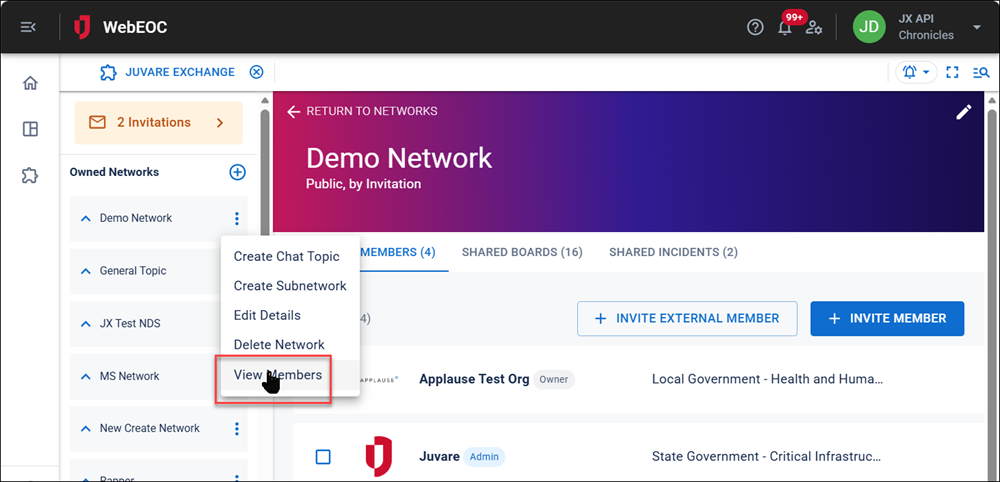The image size is (1000, 482).
Task: Click State Government - Critical Infrastruc… text
Action: click(767, 456)
